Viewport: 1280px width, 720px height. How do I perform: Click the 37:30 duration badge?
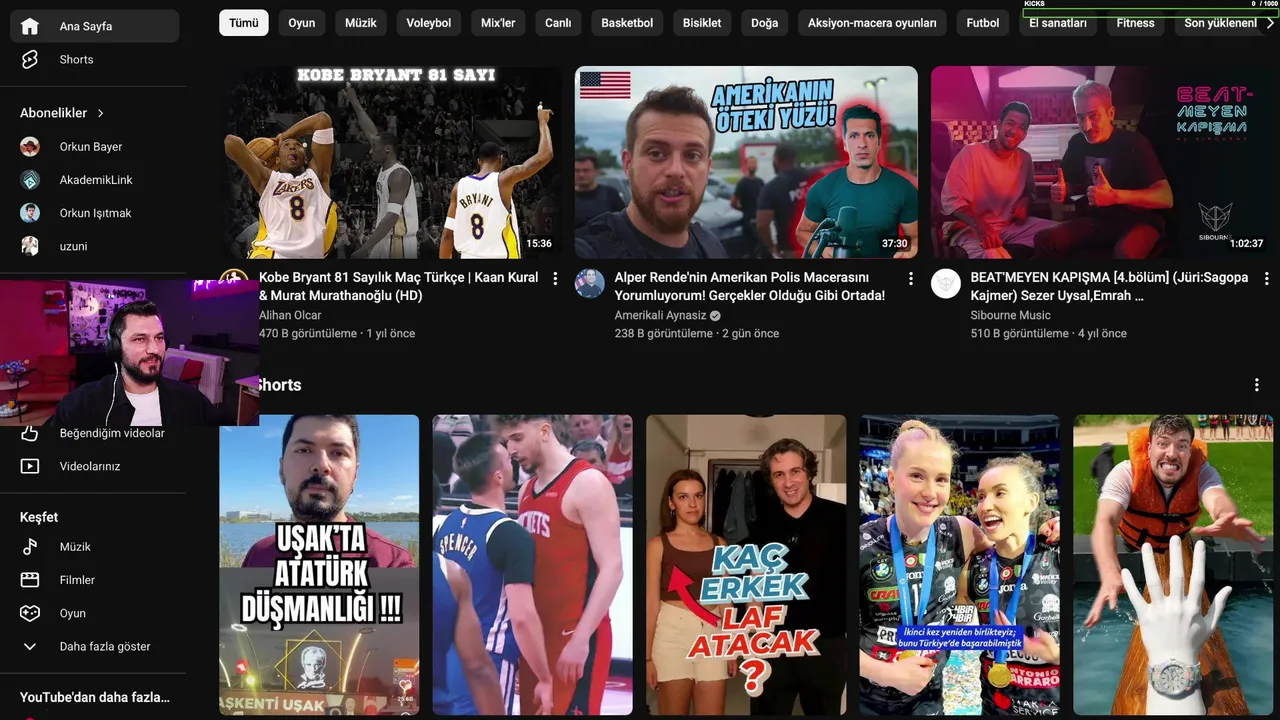click(894, 243)
